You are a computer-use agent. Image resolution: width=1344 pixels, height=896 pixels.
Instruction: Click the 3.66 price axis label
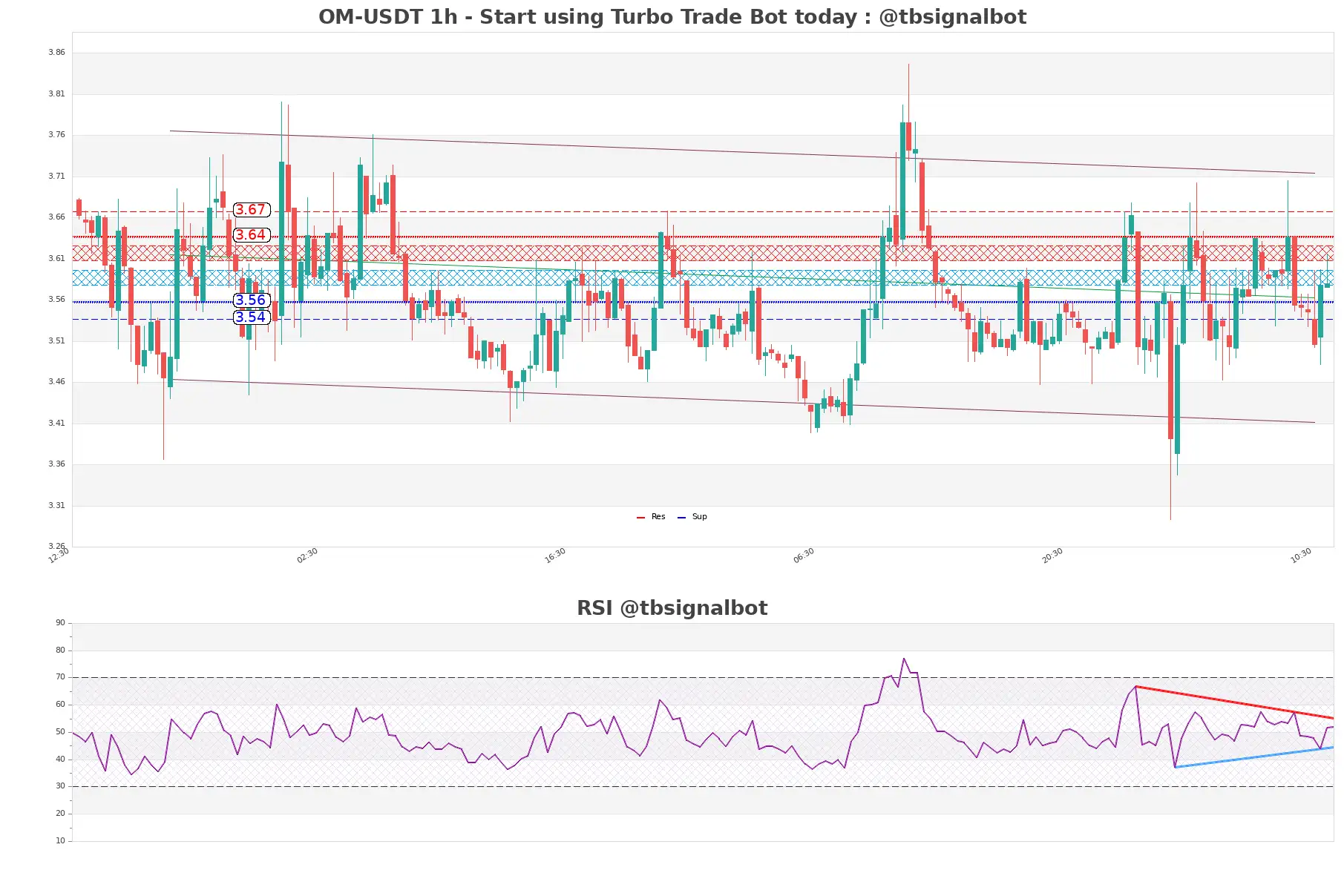click(x=56, y=217)
